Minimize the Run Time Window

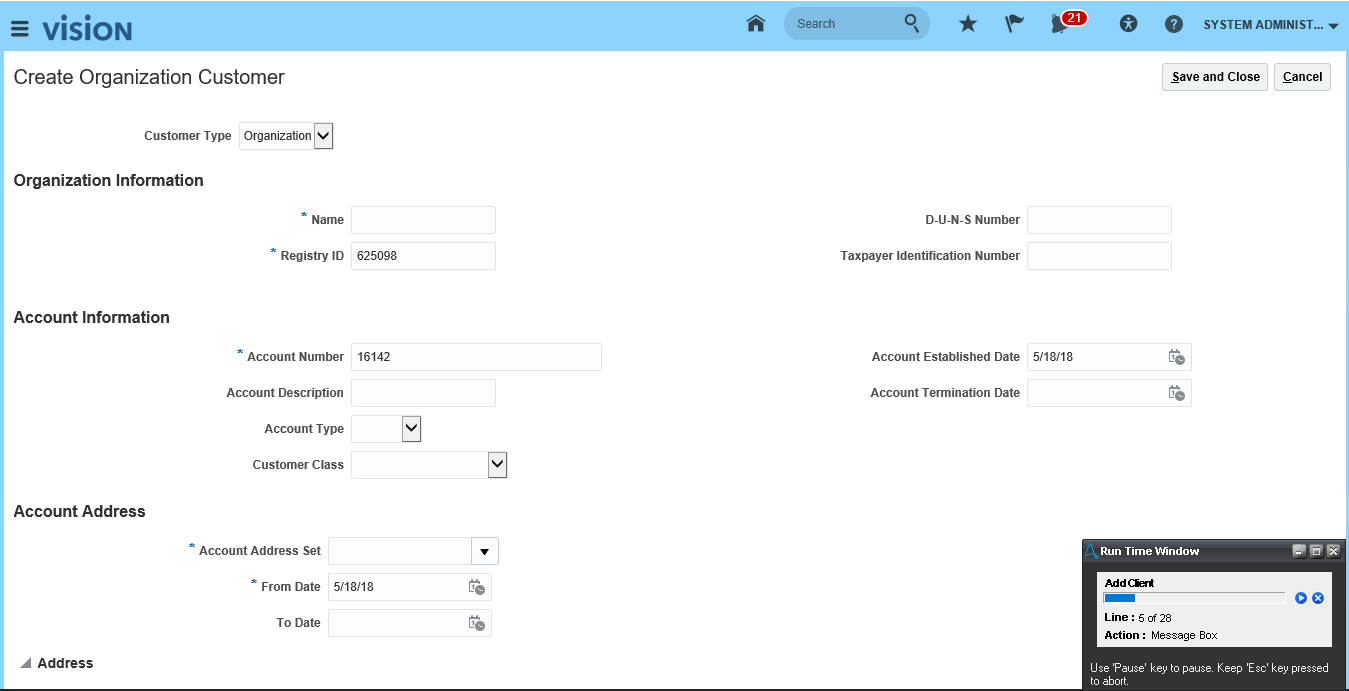click(1299, 551)
